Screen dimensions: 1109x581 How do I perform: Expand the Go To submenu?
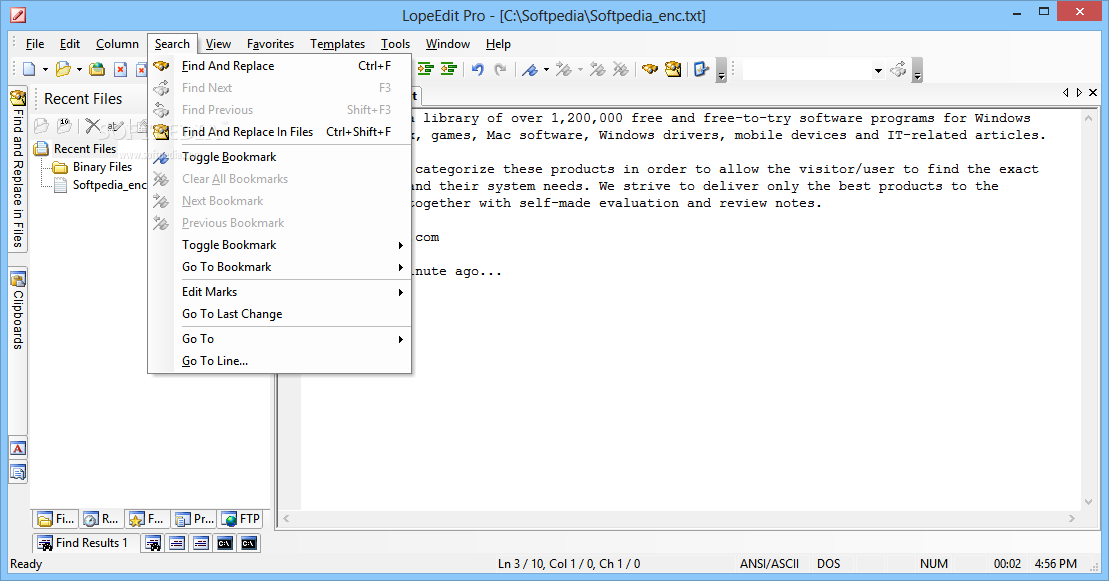click(280, 339)
